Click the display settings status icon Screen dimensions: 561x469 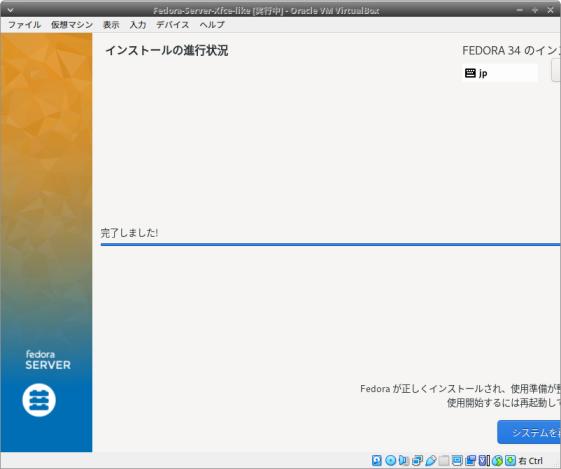457,460
